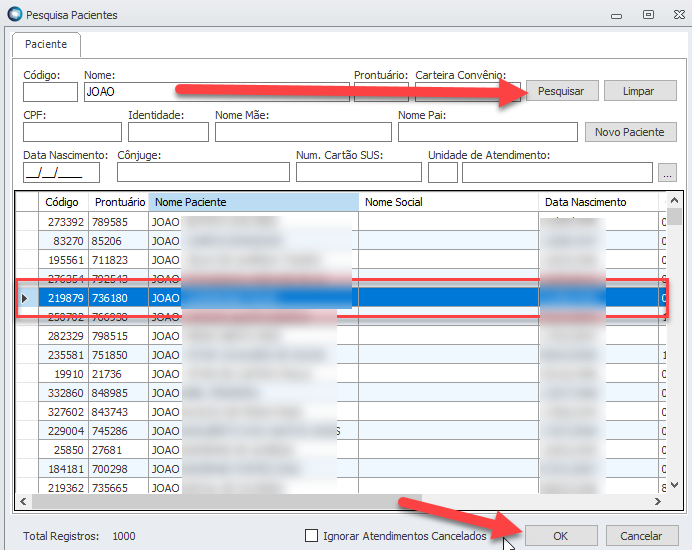Screen dimensions: 692x550
Task: Click prontuário cell 711823
Action: (x=119, y=260)
